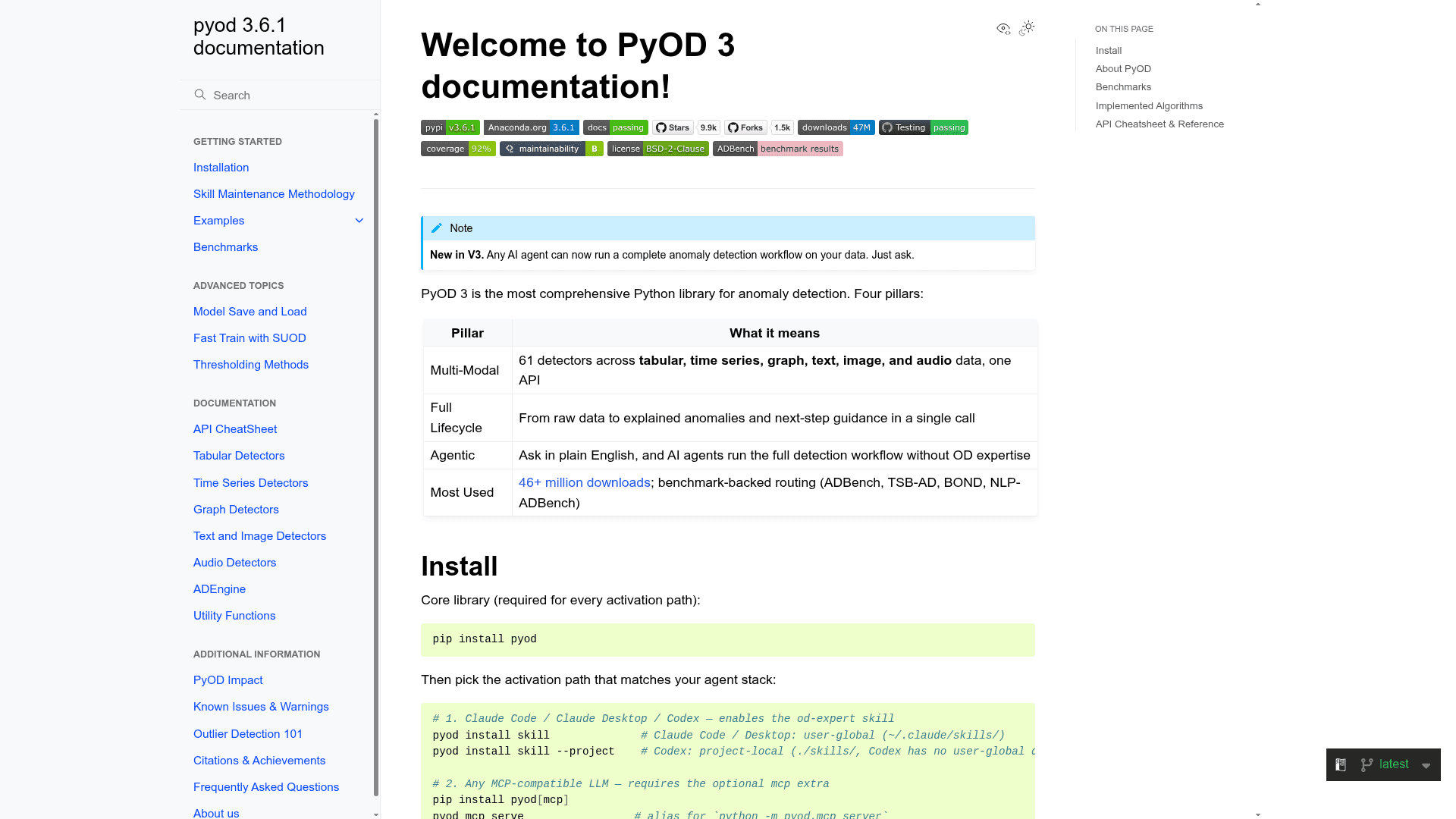Open Text and Image Detectors page
The width and height of the screenshot is (1456, 819).
click(259, 536)
